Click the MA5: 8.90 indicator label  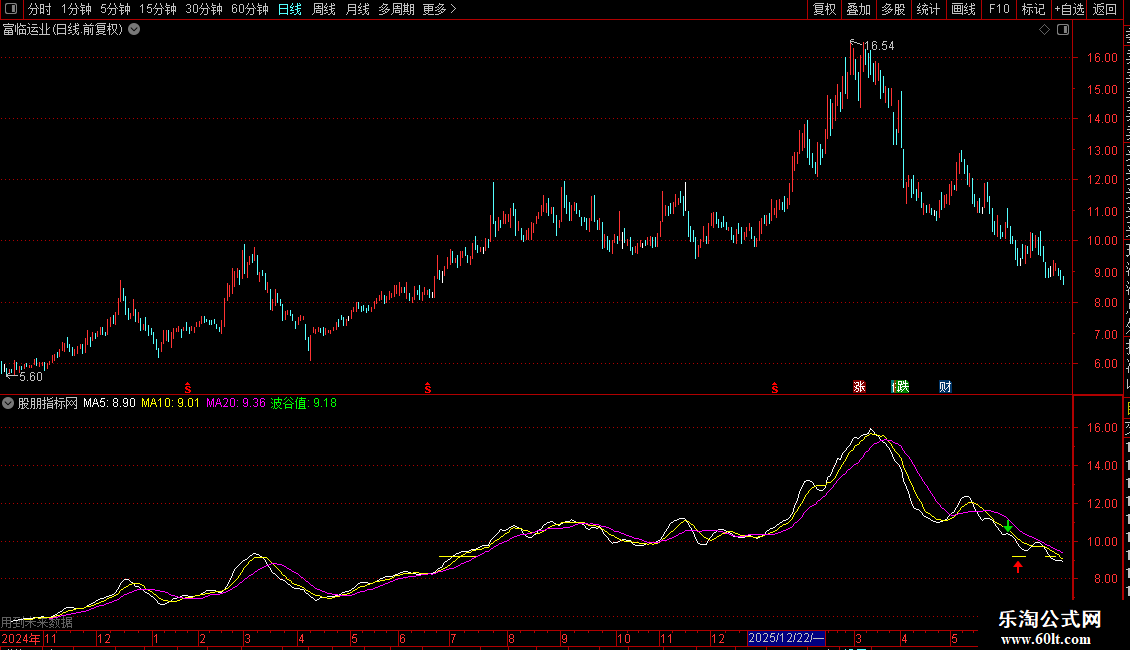point(110,403)
